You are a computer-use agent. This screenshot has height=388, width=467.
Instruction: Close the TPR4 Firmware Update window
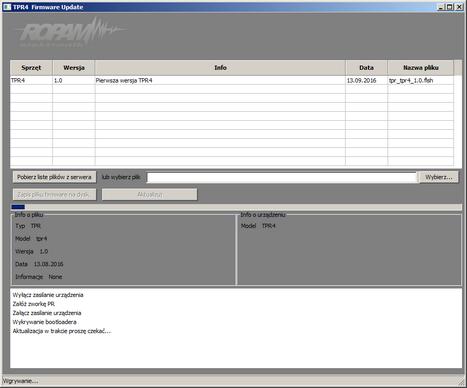tap(459, 7)
